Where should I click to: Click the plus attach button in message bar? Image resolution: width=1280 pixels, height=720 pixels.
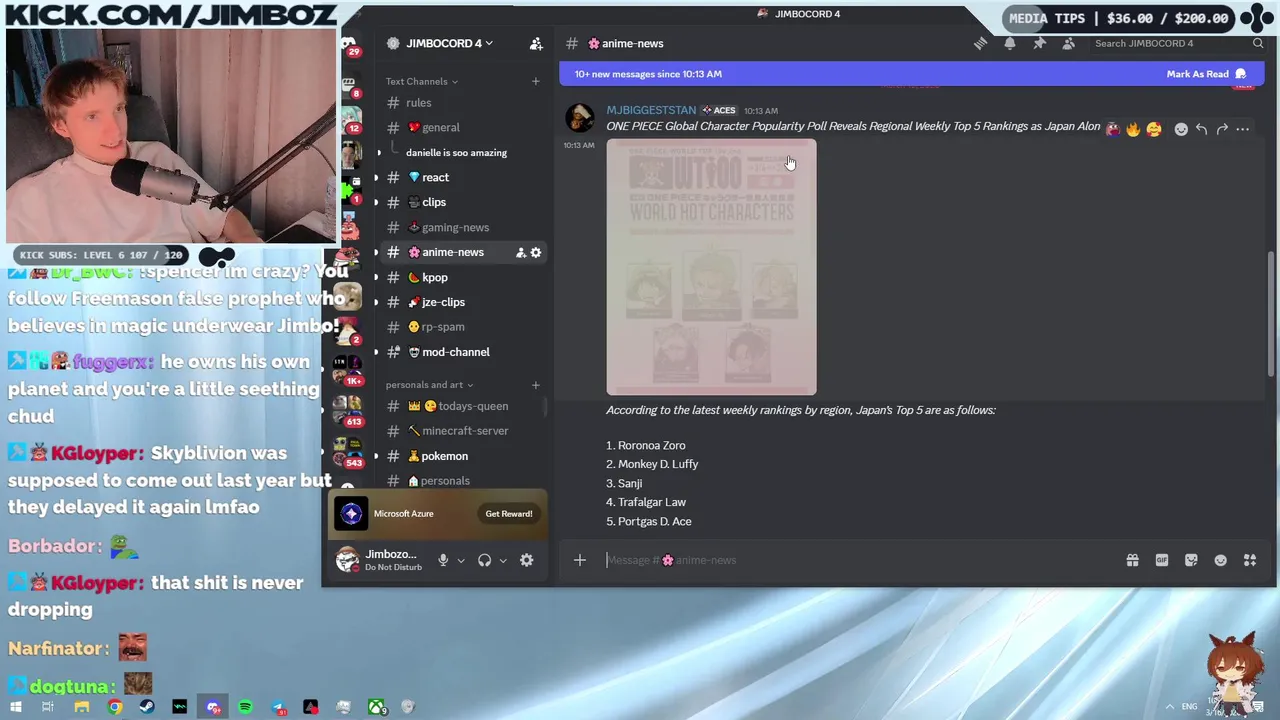point(580,560)
